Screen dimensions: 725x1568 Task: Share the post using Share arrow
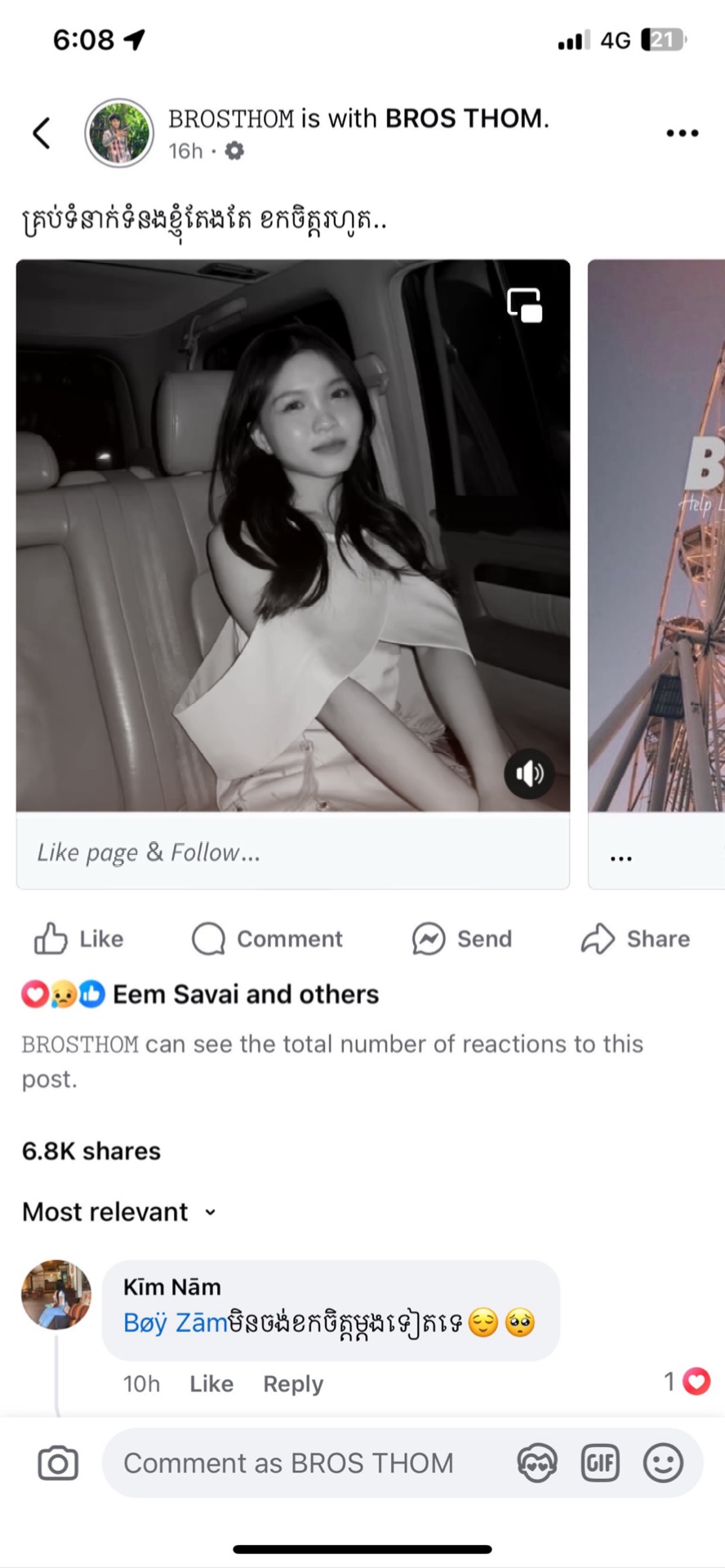[x=635, y=939]
